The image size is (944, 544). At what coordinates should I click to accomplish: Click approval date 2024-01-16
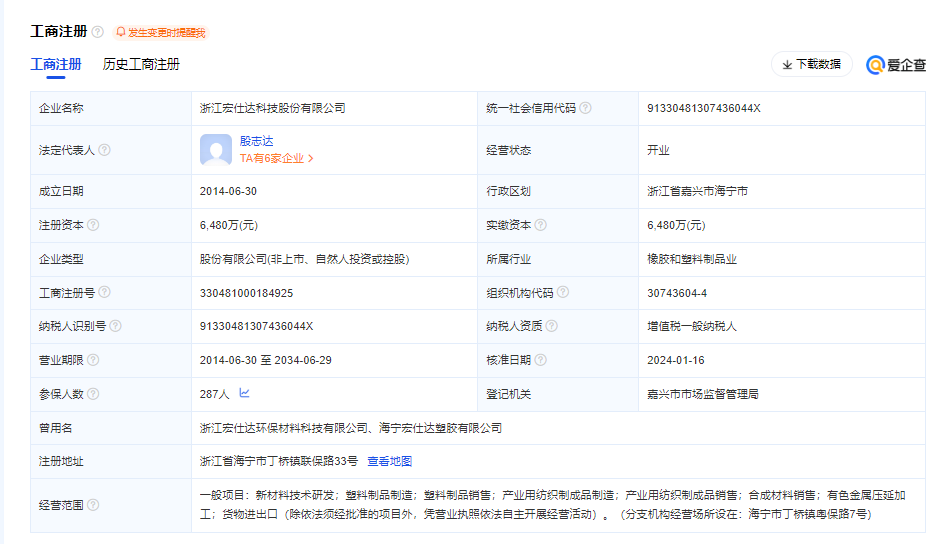(675, 360)
